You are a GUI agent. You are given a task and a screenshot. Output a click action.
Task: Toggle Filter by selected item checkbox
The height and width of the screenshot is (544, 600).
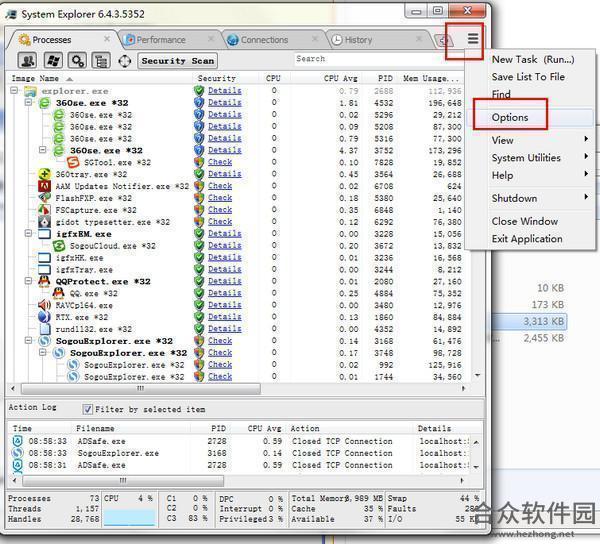[x=87, y=409]
